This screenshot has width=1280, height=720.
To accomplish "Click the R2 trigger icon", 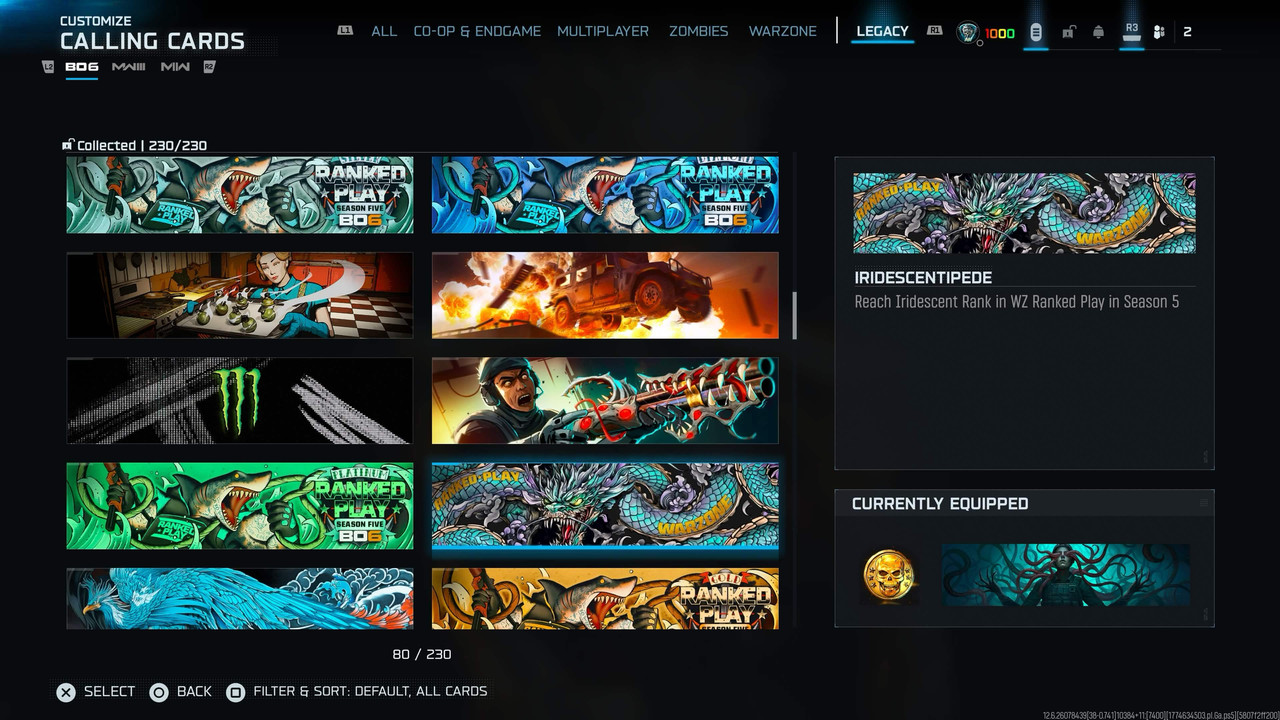I will (x=209, y=67).
